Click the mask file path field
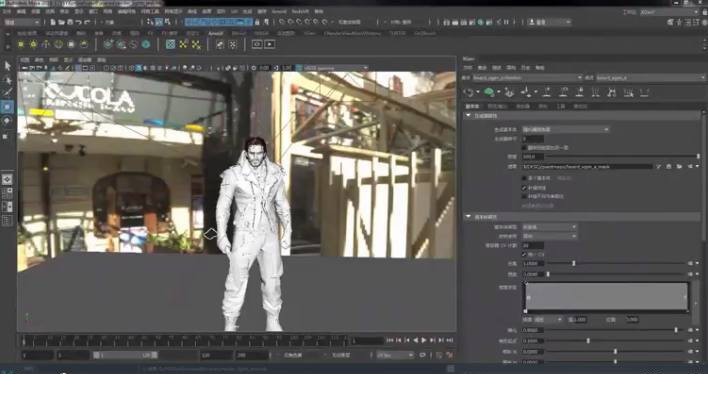 tap(587, 167)
